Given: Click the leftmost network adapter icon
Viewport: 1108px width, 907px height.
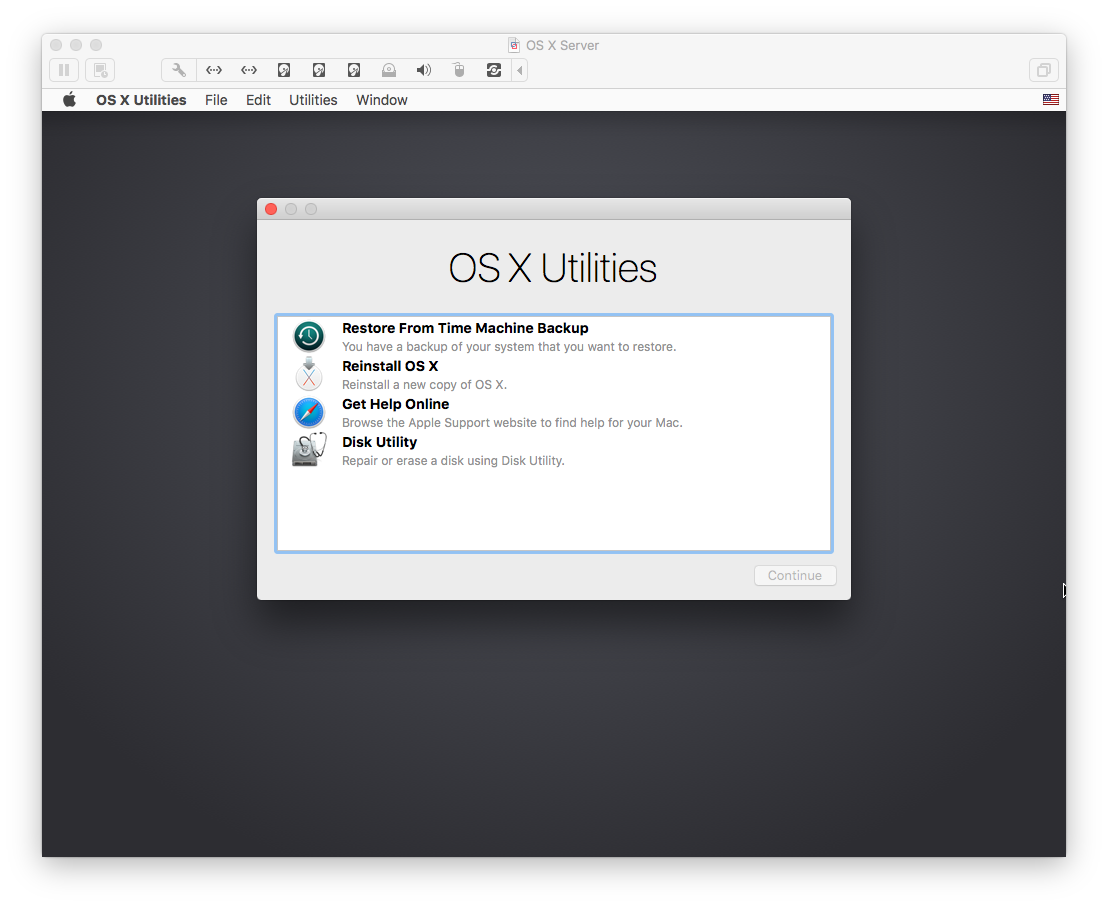Looking at the screenshot, I should tap(214, 70).
